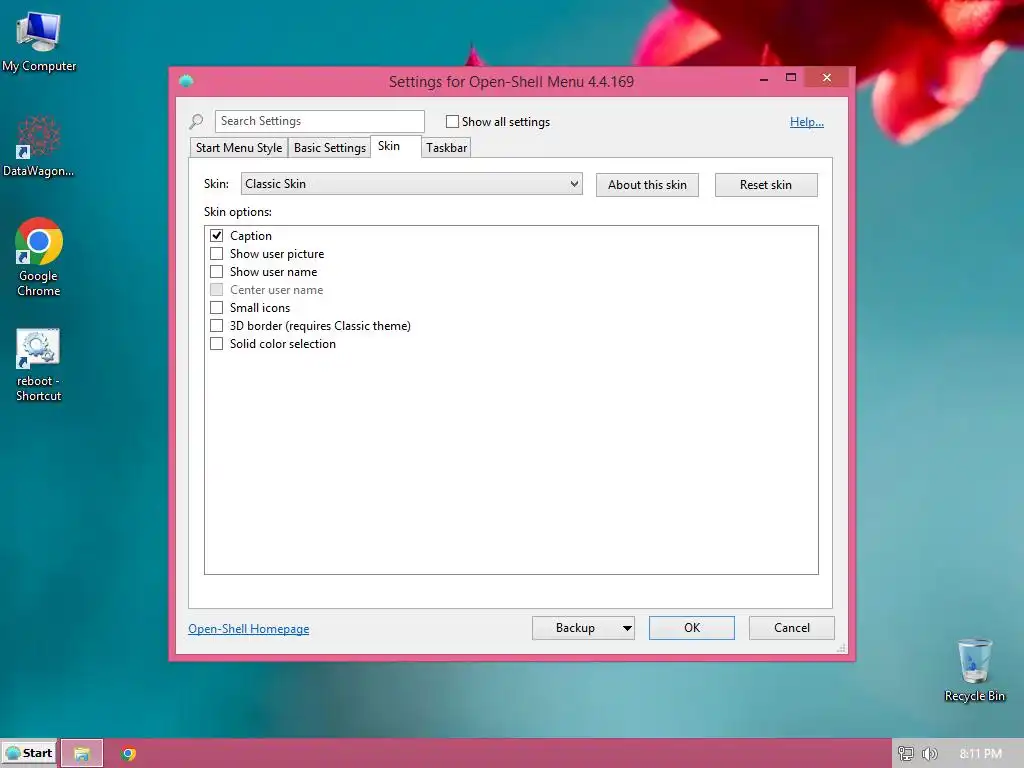This screenshot has height=768, width=1024.
Task: Switch to the Taskbar tab
Action: [447, 148]
